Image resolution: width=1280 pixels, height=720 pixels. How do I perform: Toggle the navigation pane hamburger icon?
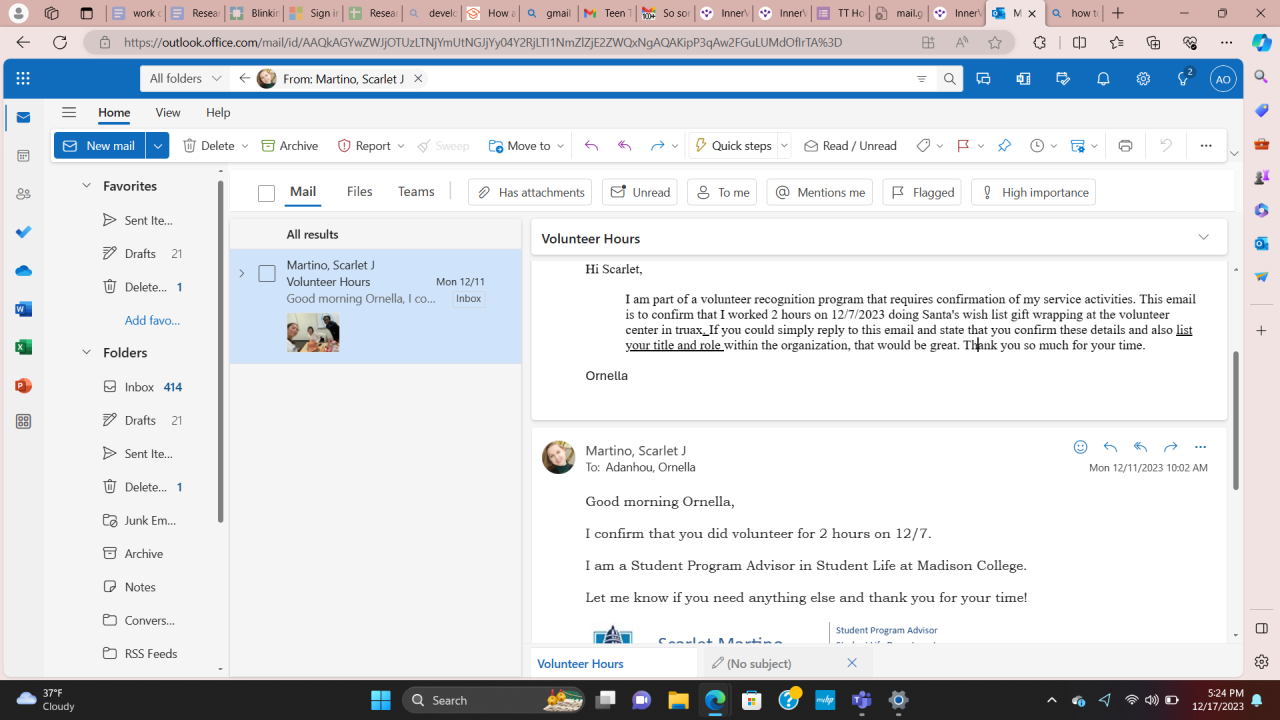pyautogui.click(x=68, y=113)
